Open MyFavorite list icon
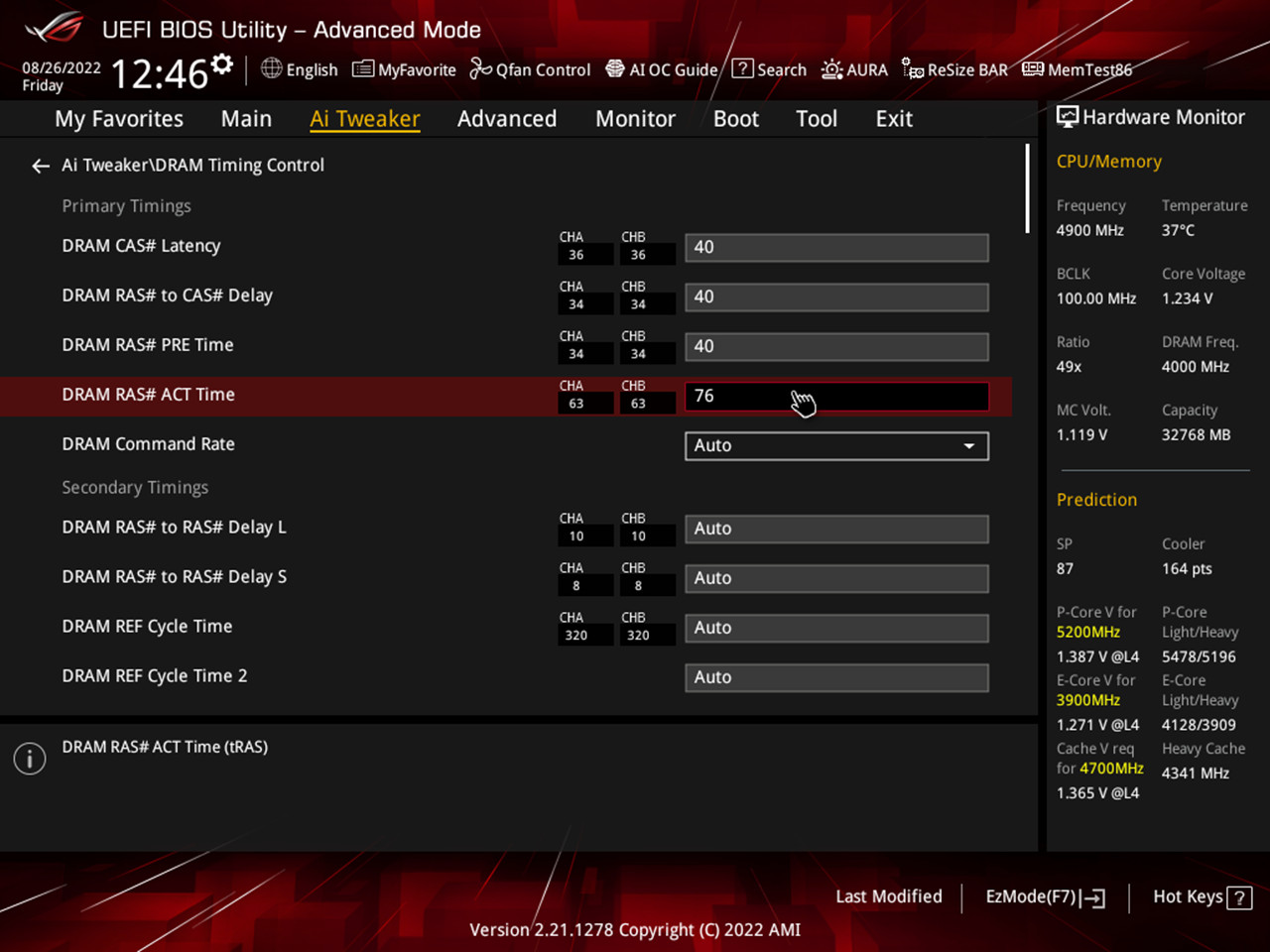Viewport: 1270px width, 952px height. [x=363, y=69]
